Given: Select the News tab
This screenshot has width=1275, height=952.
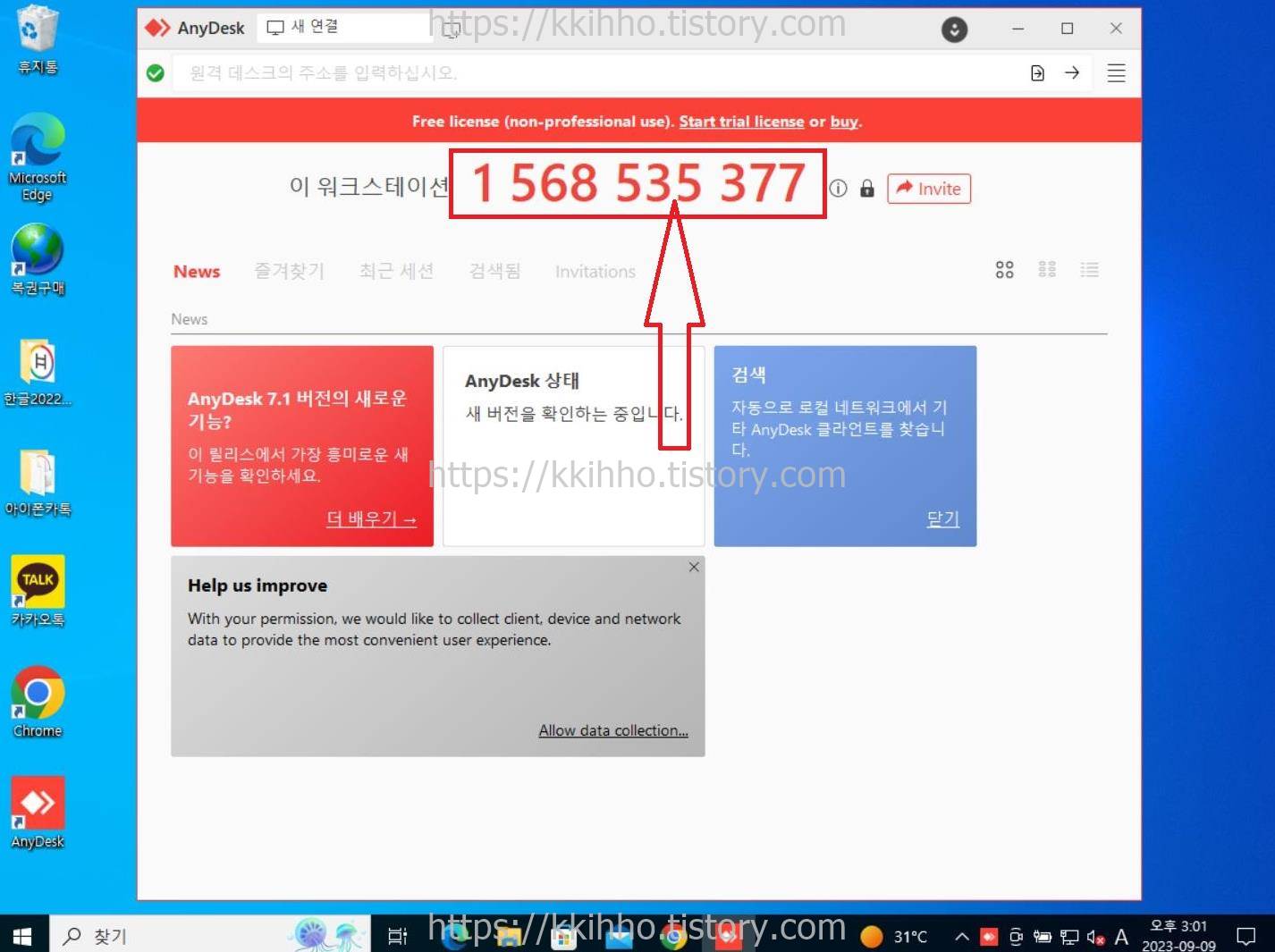Looking at the screenshot, I should [x=197, y=272].
